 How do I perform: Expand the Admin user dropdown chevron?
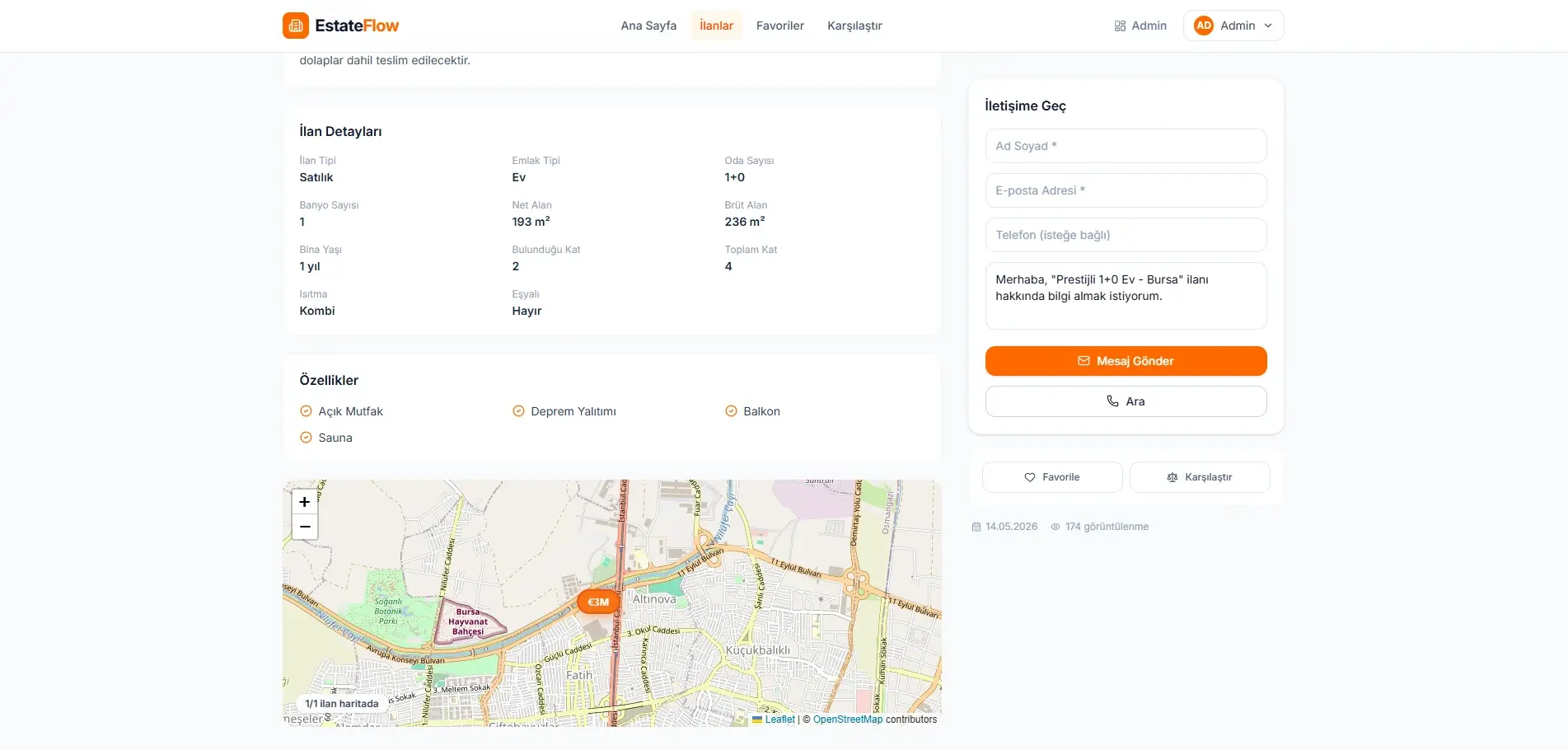1268,26
